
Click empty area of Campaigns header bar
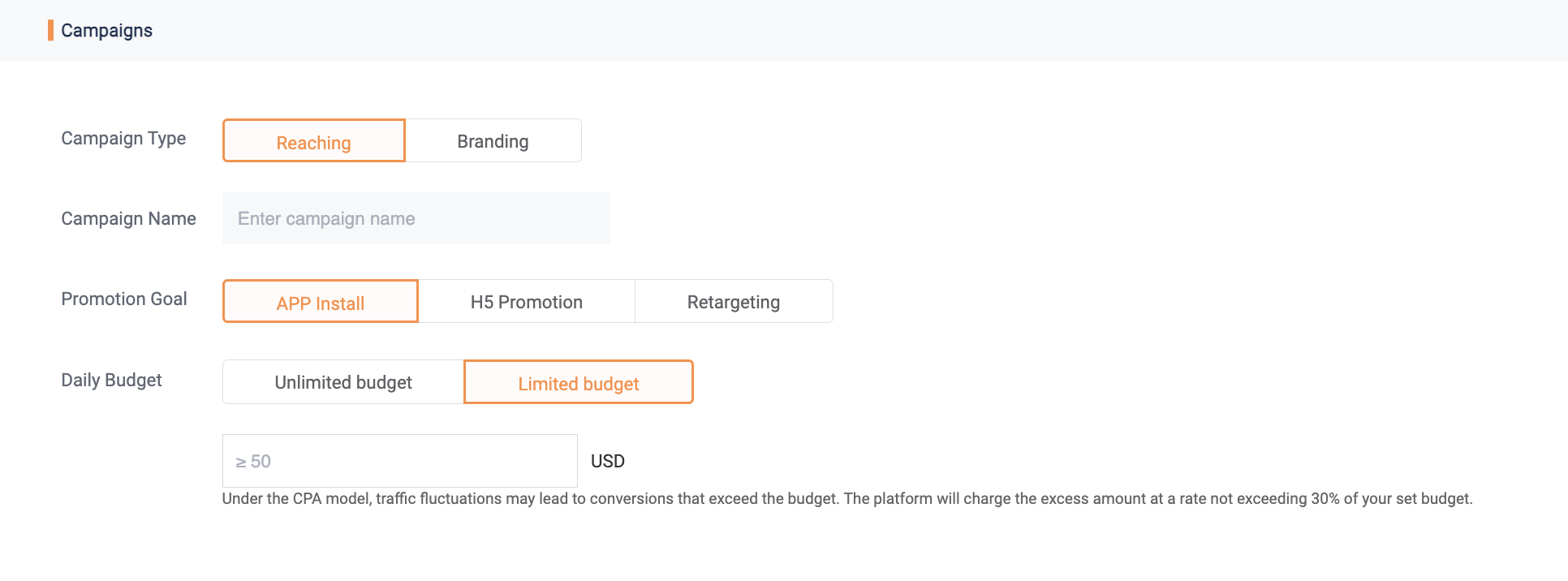pos(812,31)
